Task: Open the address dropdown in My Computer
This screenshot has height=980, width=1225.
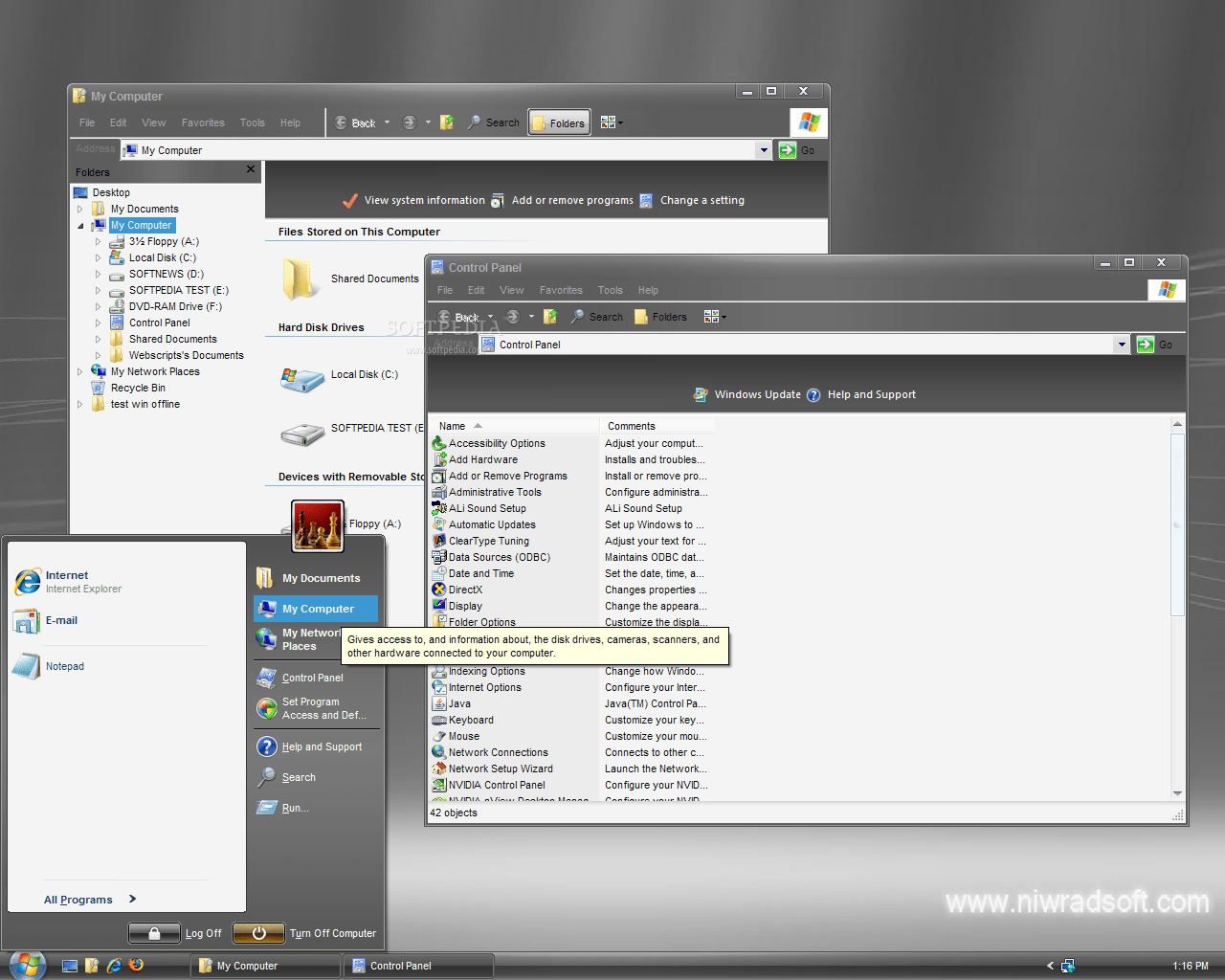Action: coord(763,150)
